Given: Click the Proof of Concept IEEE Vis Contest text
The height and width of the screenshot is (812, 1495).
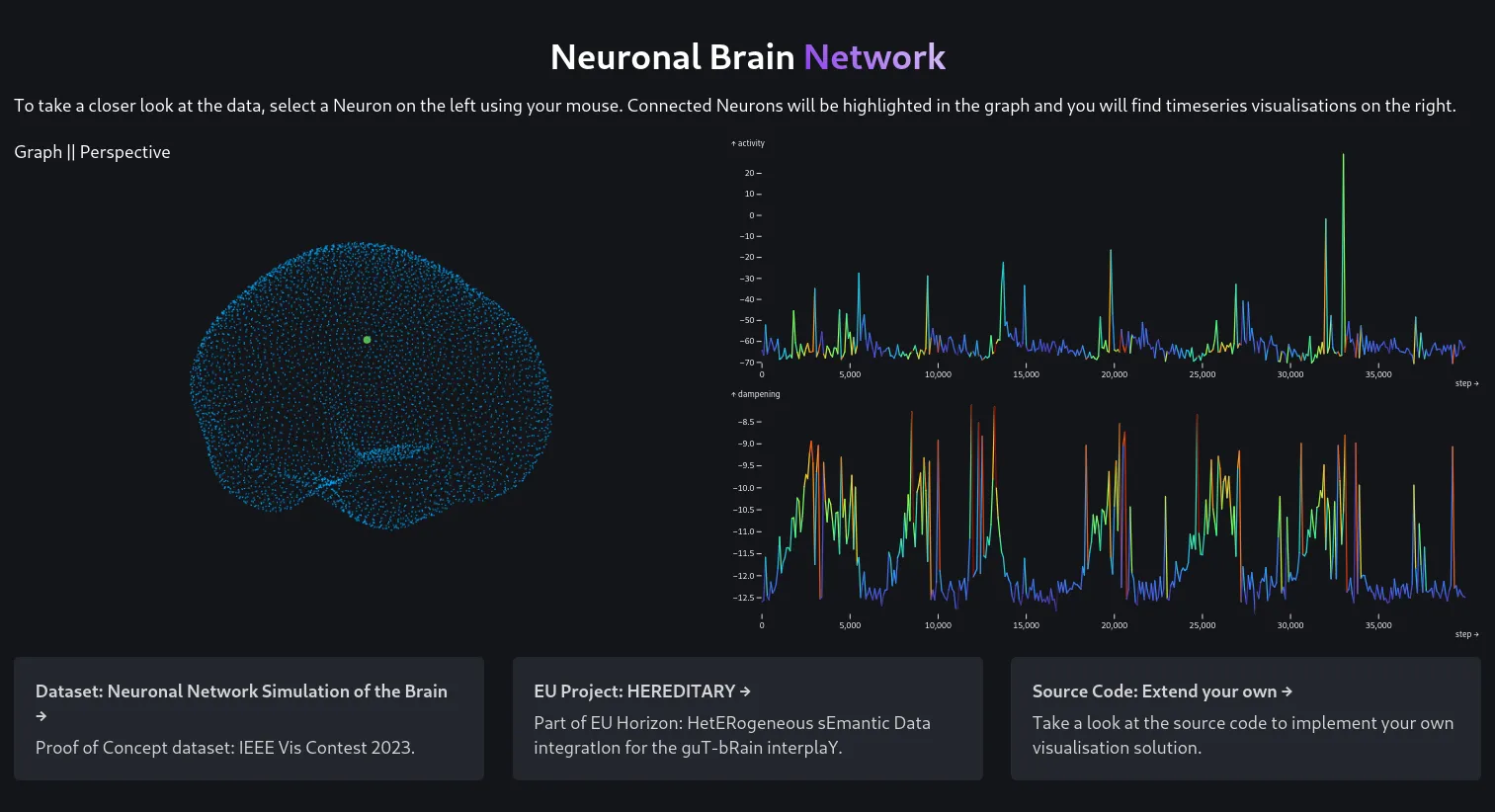Looking at the screenshot, I should click(225, 747).
